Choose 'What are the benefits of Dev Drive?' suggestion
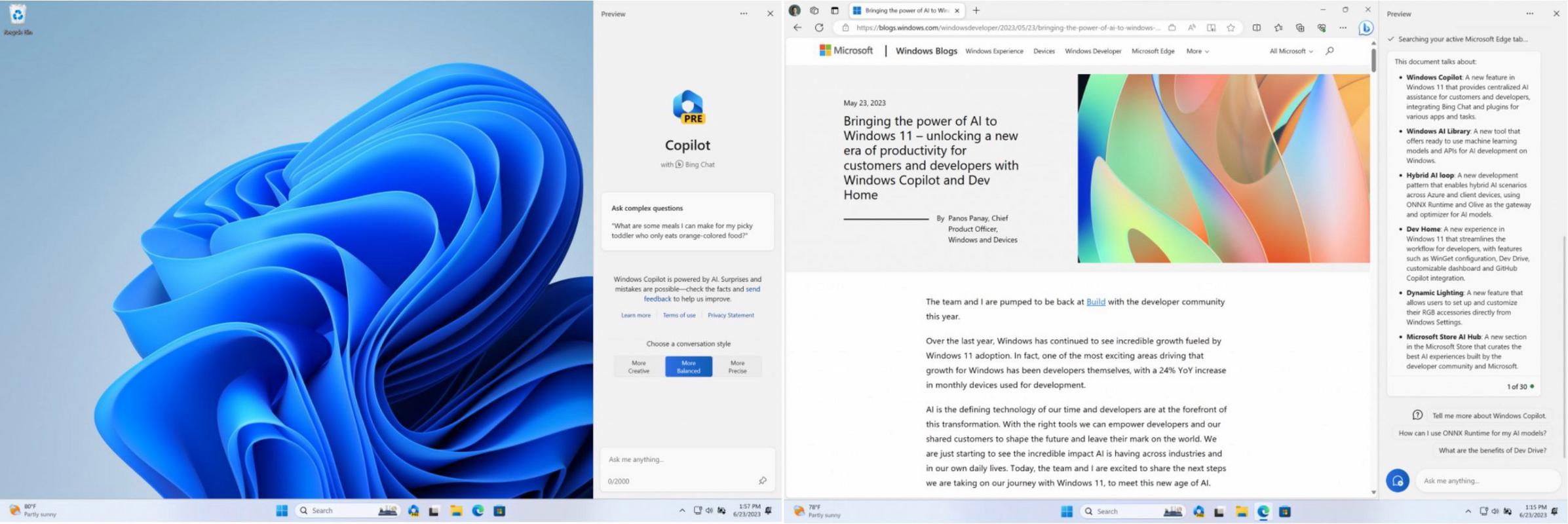 click(x=1492, y=450)
